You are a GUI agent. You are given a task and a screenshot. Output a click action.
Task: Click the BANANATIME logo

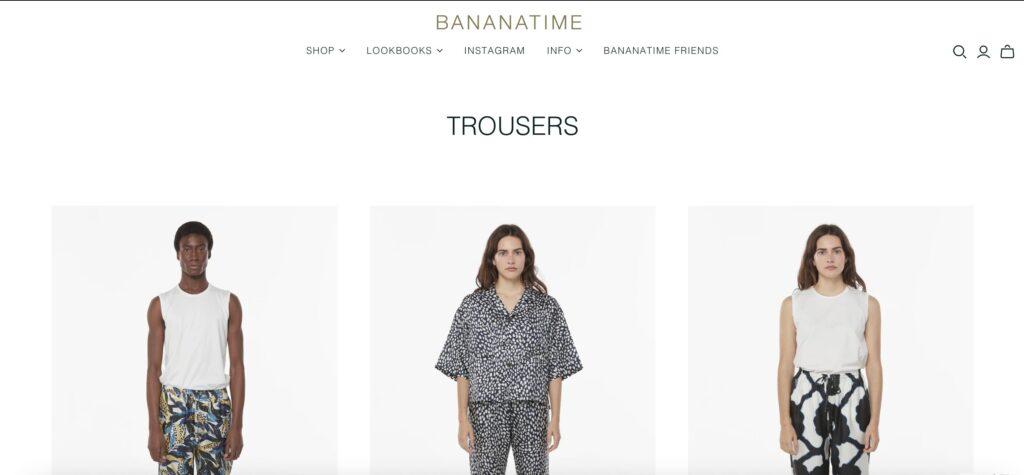(x=509, y=23)
